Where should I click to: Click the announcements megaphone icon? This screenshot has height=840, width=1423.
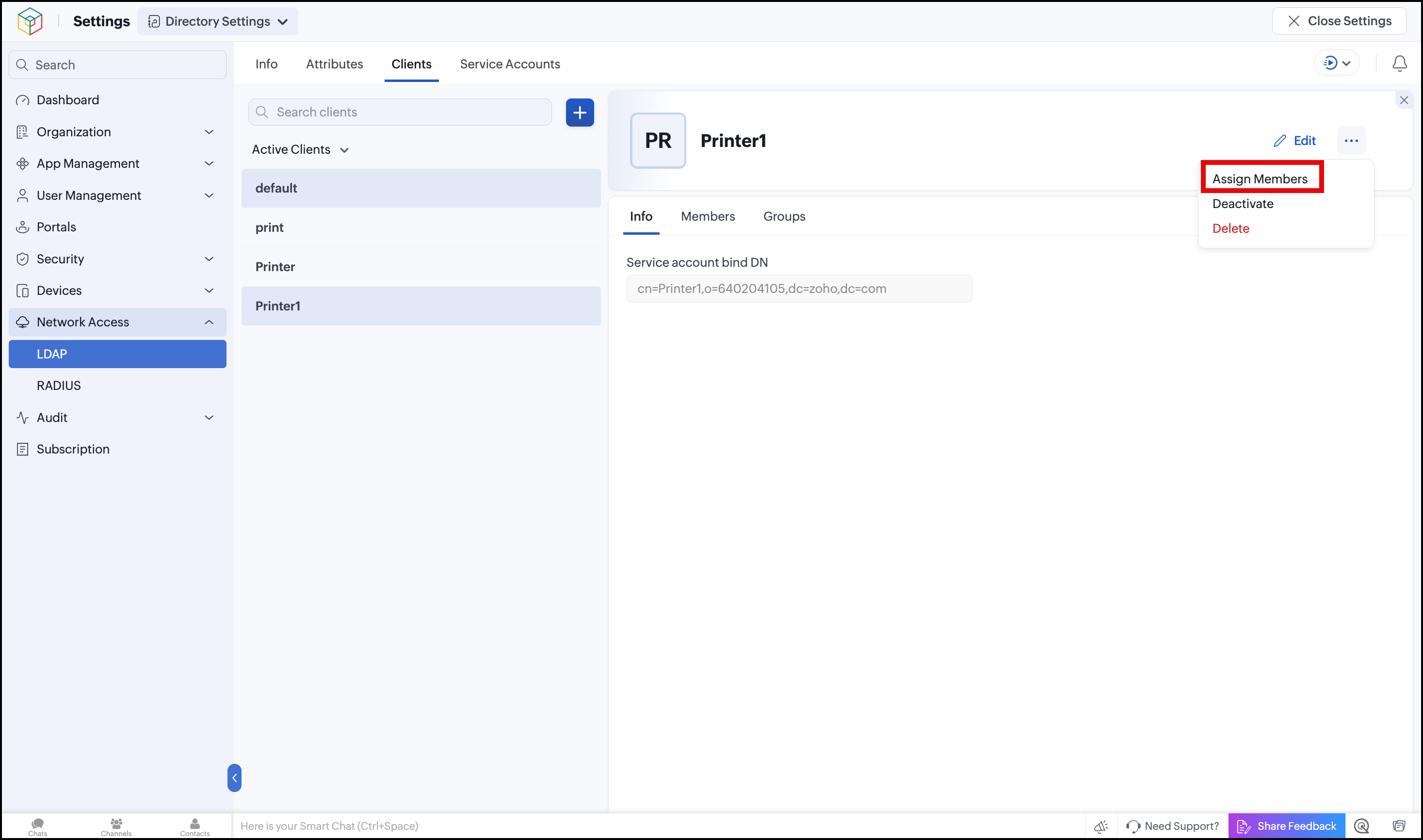[1101, 826]
